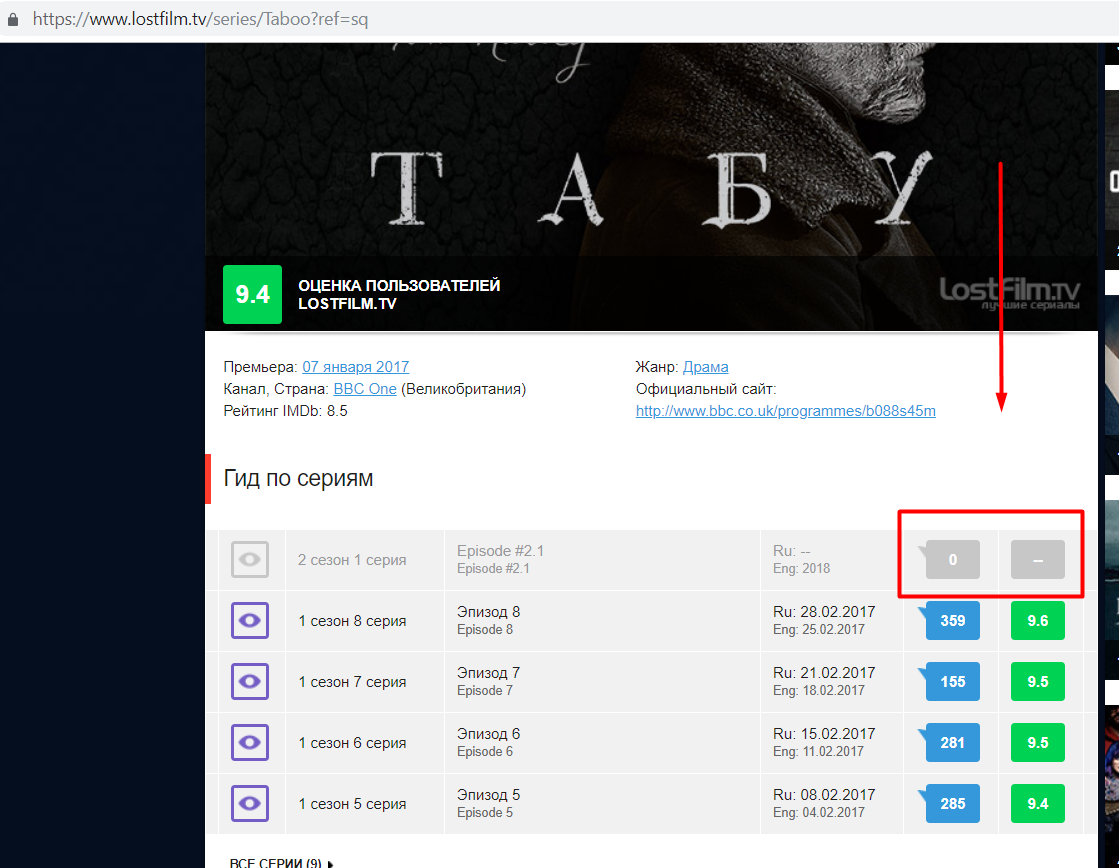Image resolution: width=1119 pixels, height=868 pixels.
Task: Open comments badge showing 359
Action: point(952,620)
